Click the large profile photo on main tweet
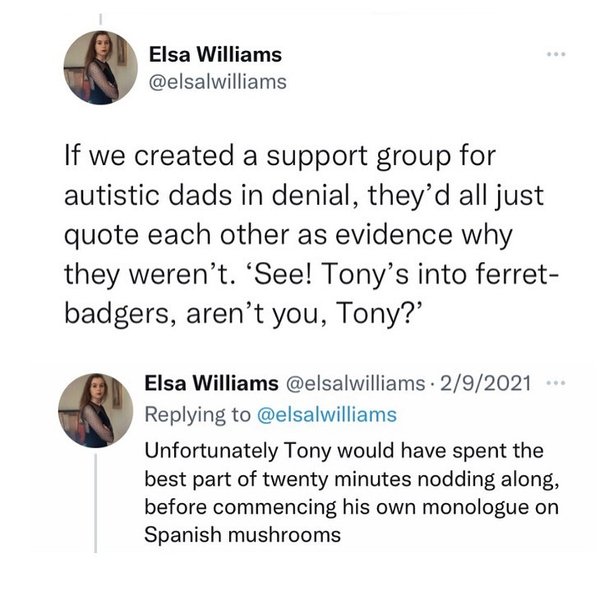This screenshot has width=609, height=600. tap(102, 67)
